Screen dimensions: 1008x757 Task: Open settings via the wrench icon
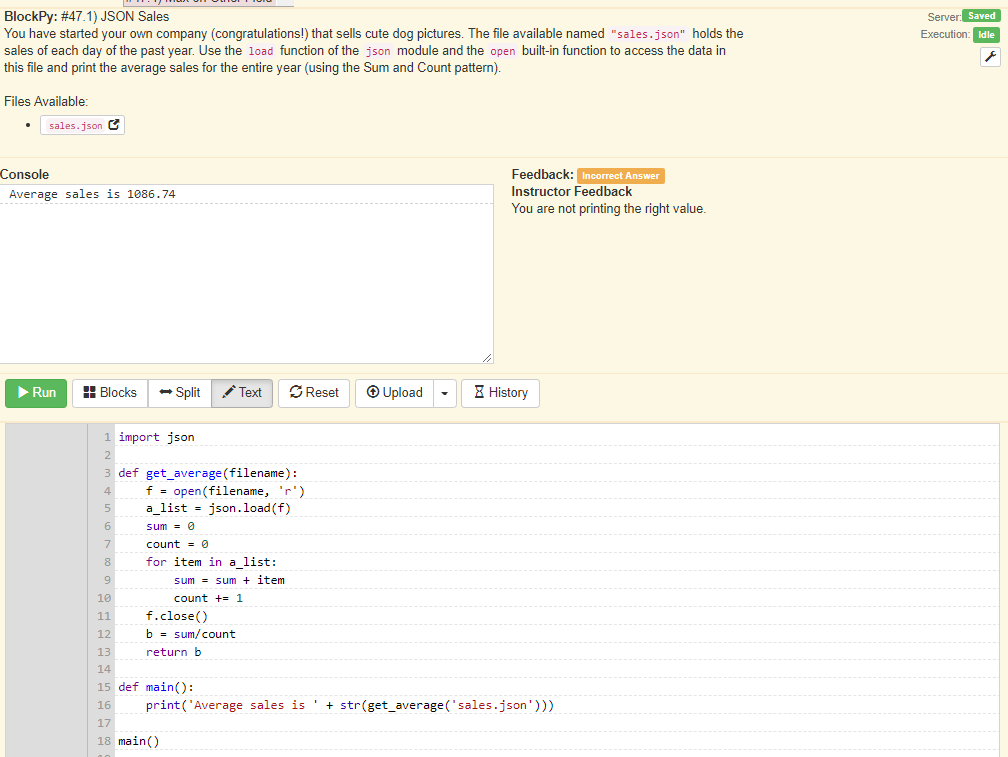(x=990, y=56)
